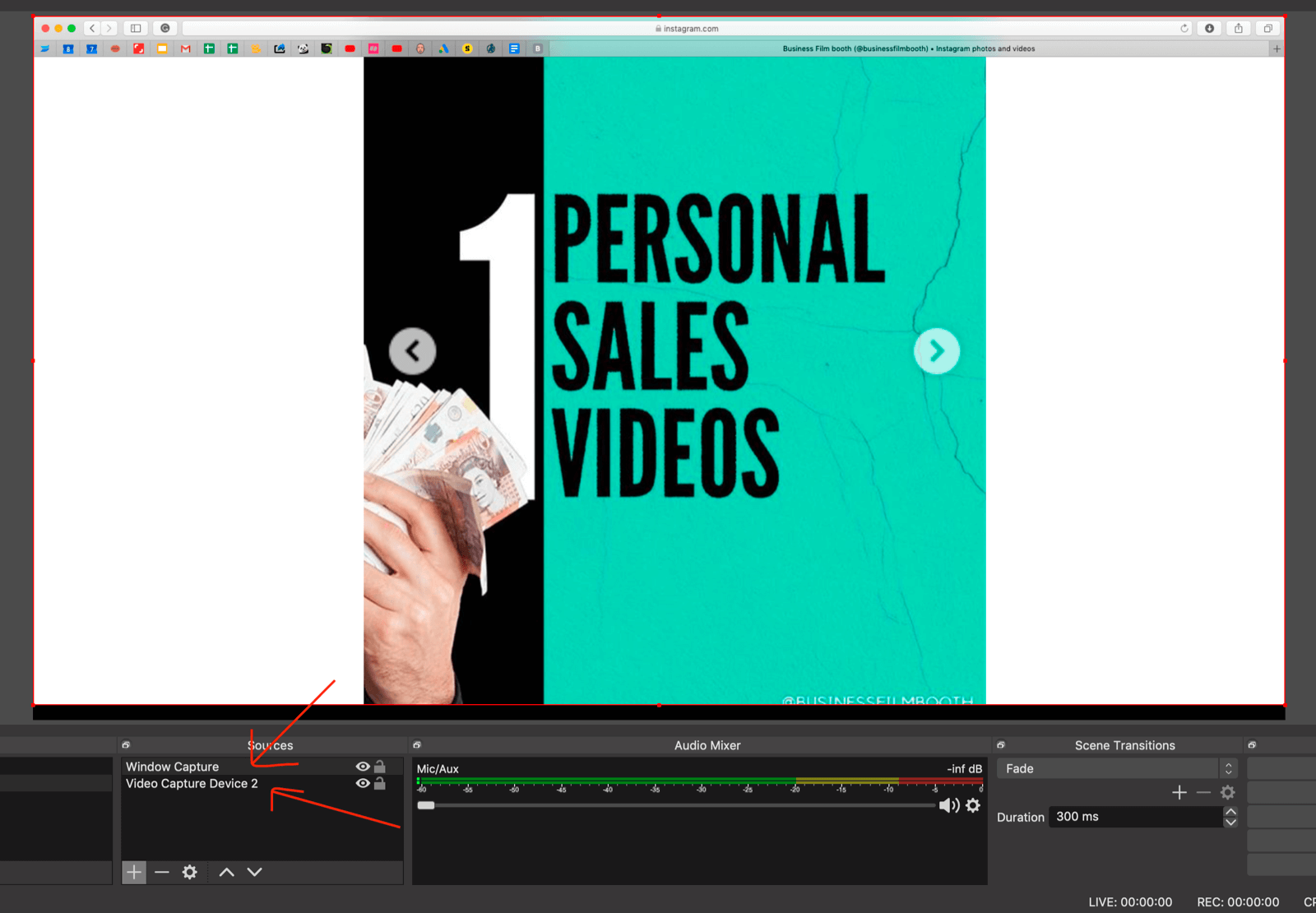This screenshot has width=1316, height=913.
Task: Toggle Safari sidebar button in preview
Action: (136, 28)
